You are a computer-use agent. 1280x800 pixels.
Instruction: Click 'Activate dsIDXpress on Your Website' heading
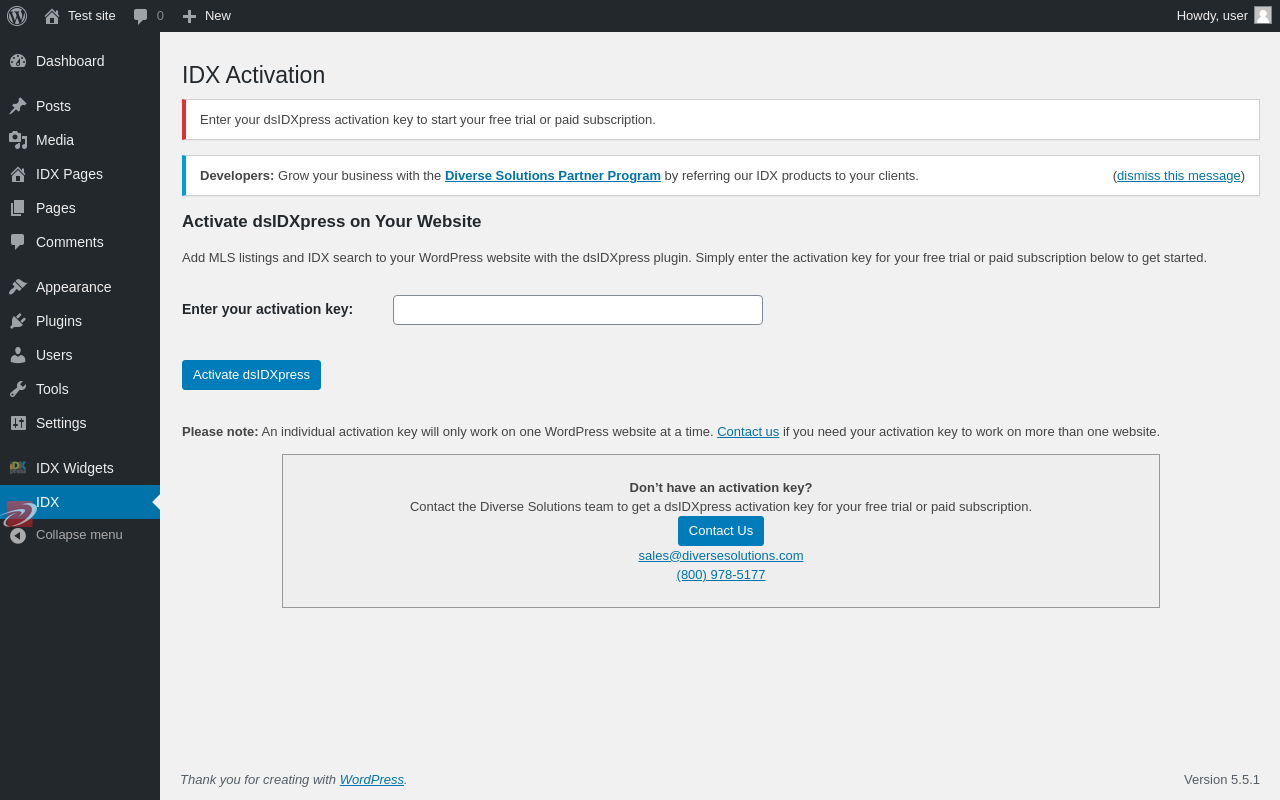(x=332, y=222)
